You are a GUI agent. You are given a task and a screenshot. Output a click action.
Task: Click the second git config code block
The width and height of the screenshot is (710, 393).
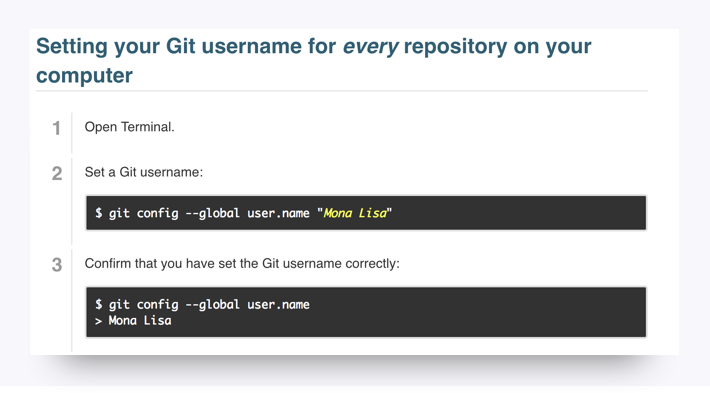click(x=366, y=312)
